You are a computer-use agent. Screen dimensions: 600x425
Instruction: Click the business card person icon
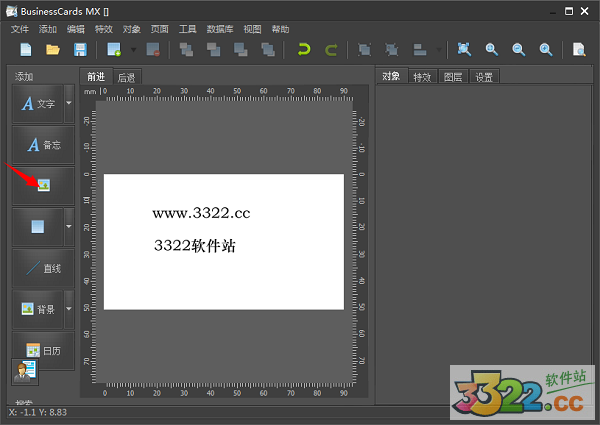click(25, 371)
